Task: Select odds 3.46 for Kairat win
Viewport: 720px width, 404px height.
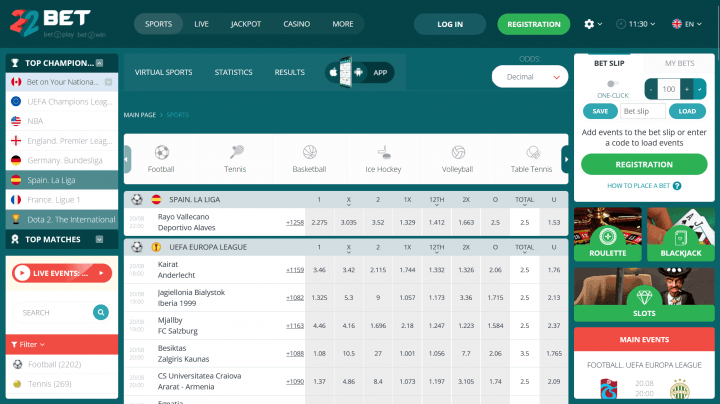Action: click(x=319, y=270)
